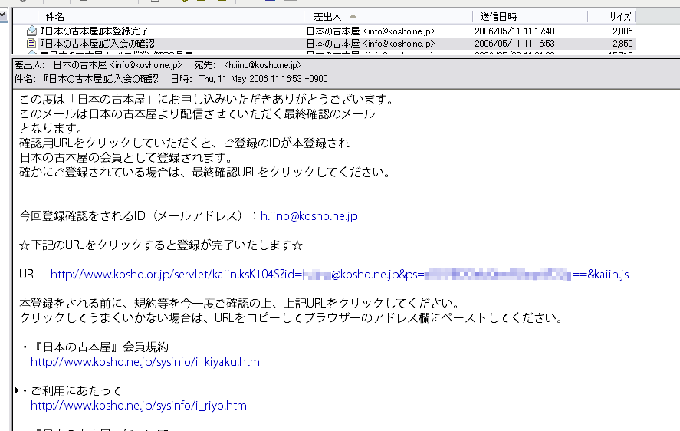
Task: Click the body line starting with この度は「日本の古本屋」
Action: (x=206, y=99)
